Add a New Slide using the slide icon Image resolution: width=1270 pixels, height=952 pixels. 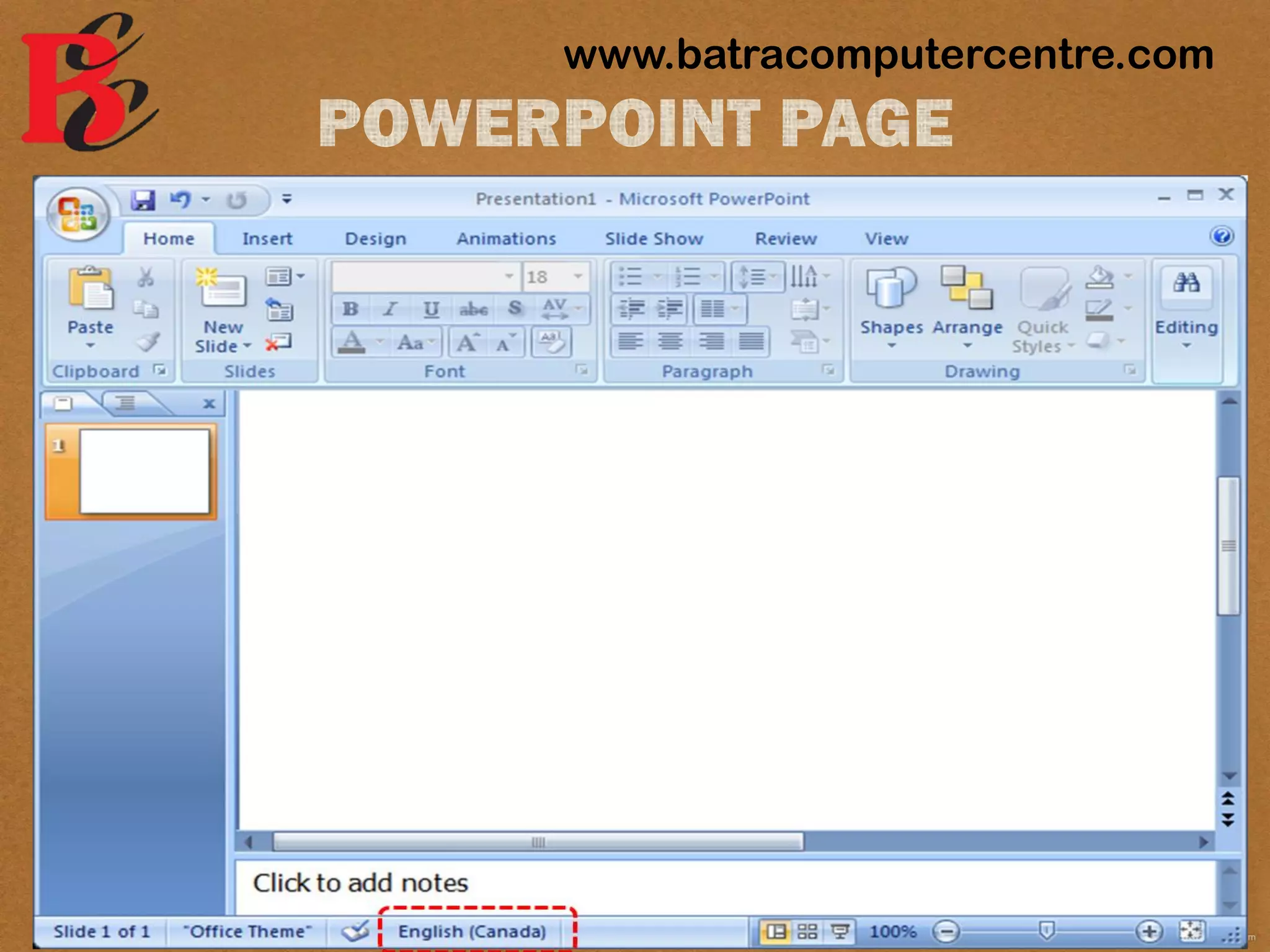tap(221, 288)
